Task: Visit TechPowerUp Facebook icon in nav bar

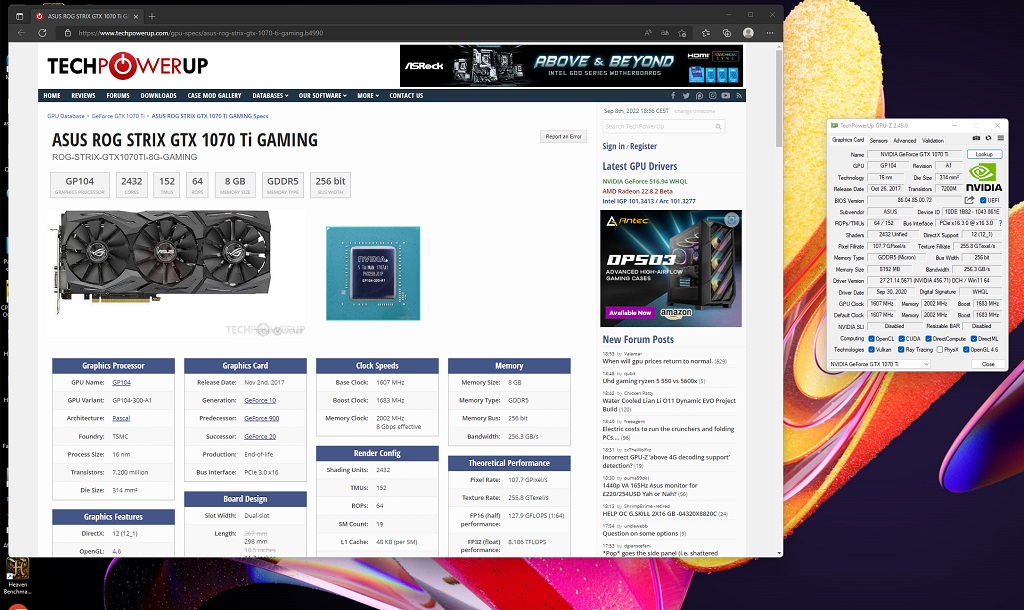Action: pos(673,95)
